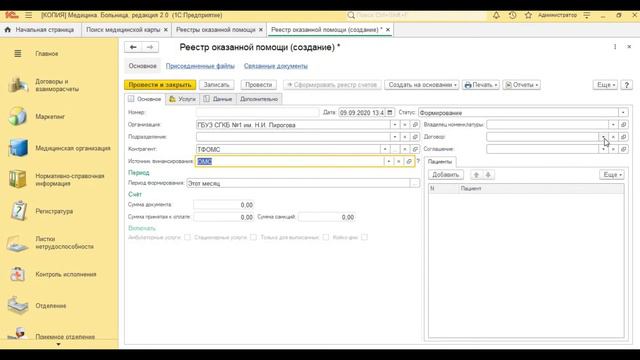
Task: Clear the Организация field
Action: pos(404,124)
